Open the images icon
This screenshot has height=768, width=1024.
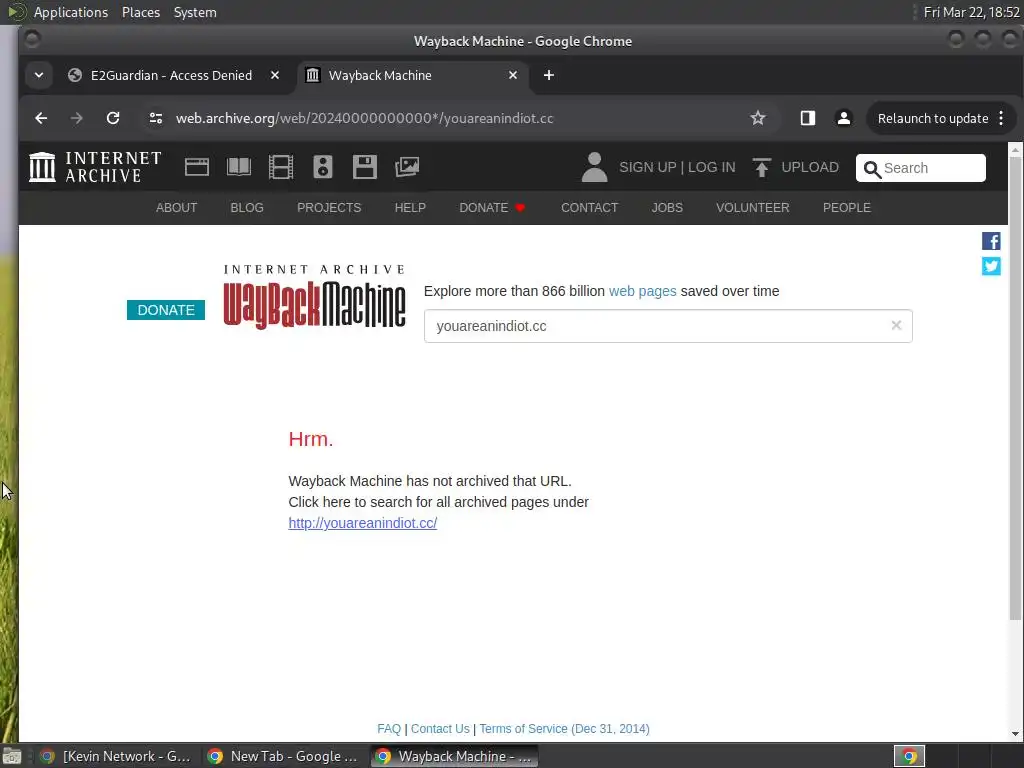(x=407, y=167)
